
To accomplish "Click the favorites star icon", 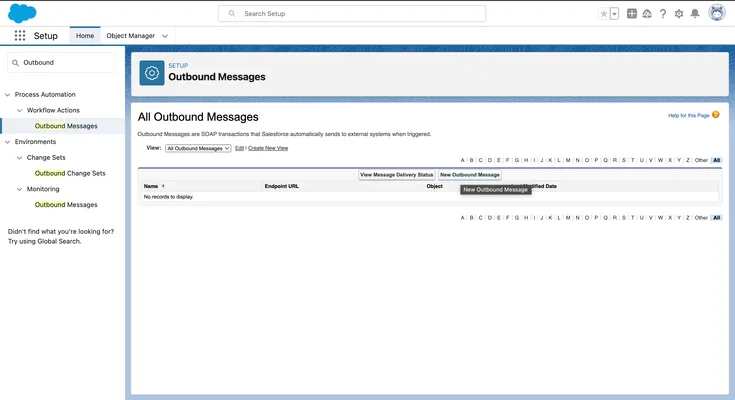I will pyautogui.click(x=604, y=14).
